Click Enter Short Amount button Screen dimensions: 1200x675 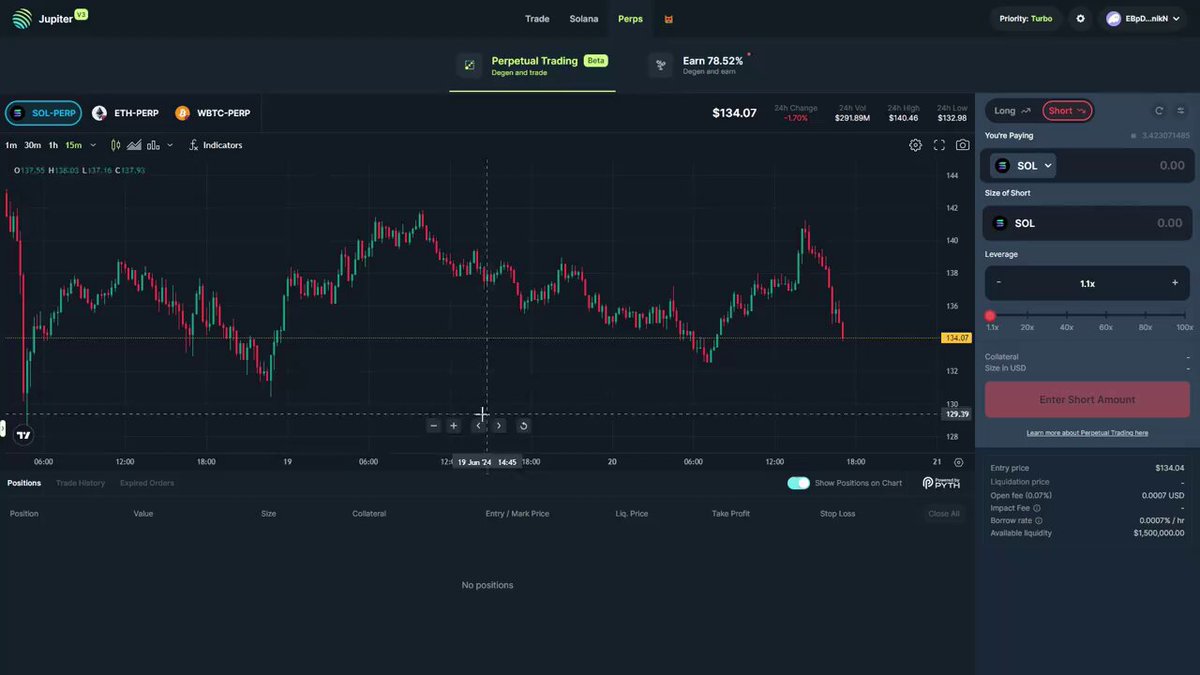1087,400
